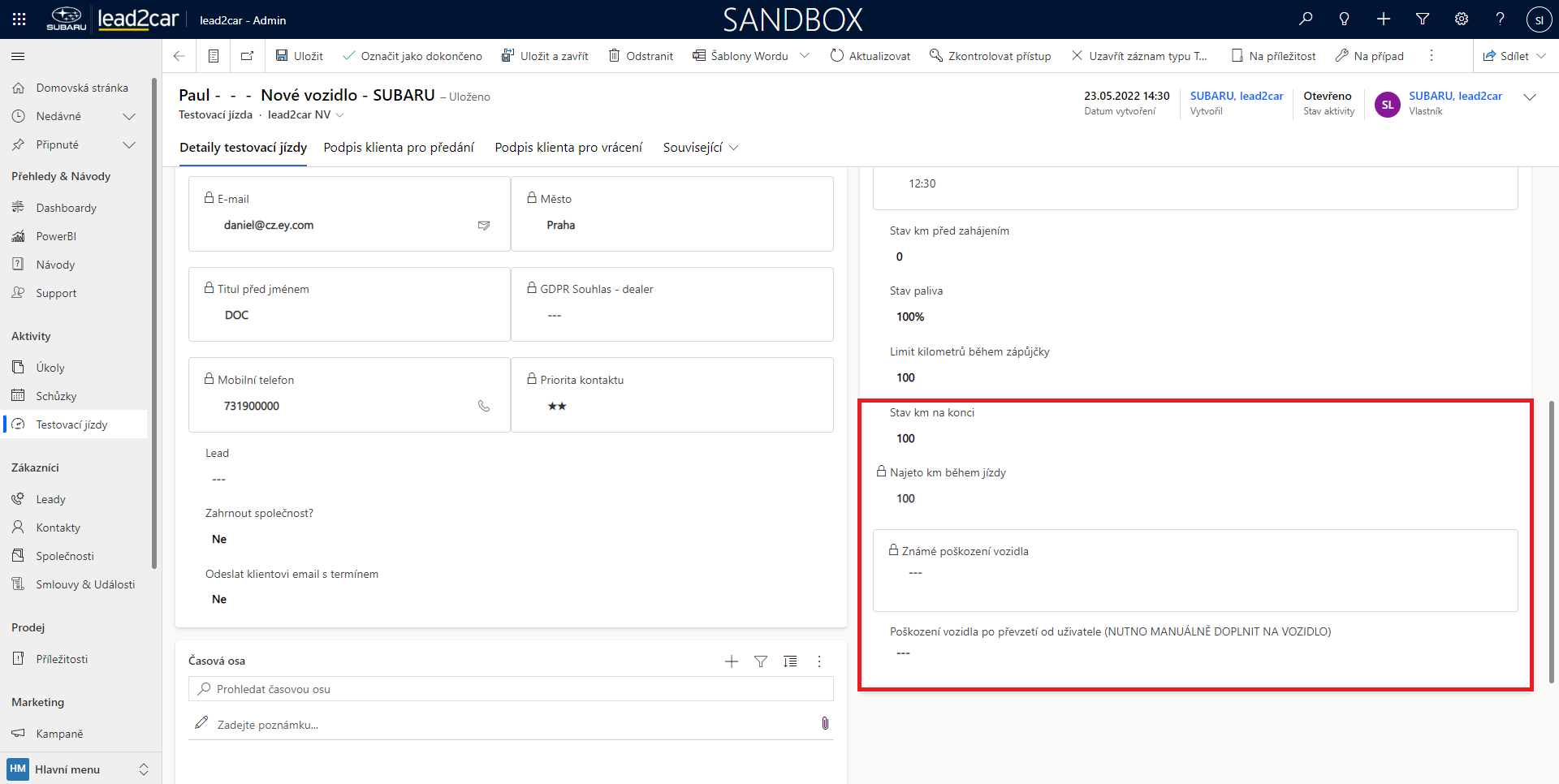Screen dimensions: 1559x784
Task: Open the advanced find filter icon
Action: 1423,19
